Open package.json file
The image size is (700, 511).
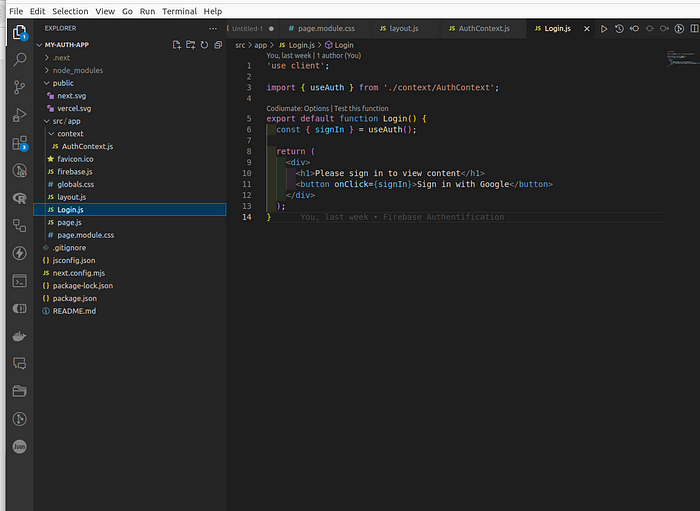click(x=75, y=298)
